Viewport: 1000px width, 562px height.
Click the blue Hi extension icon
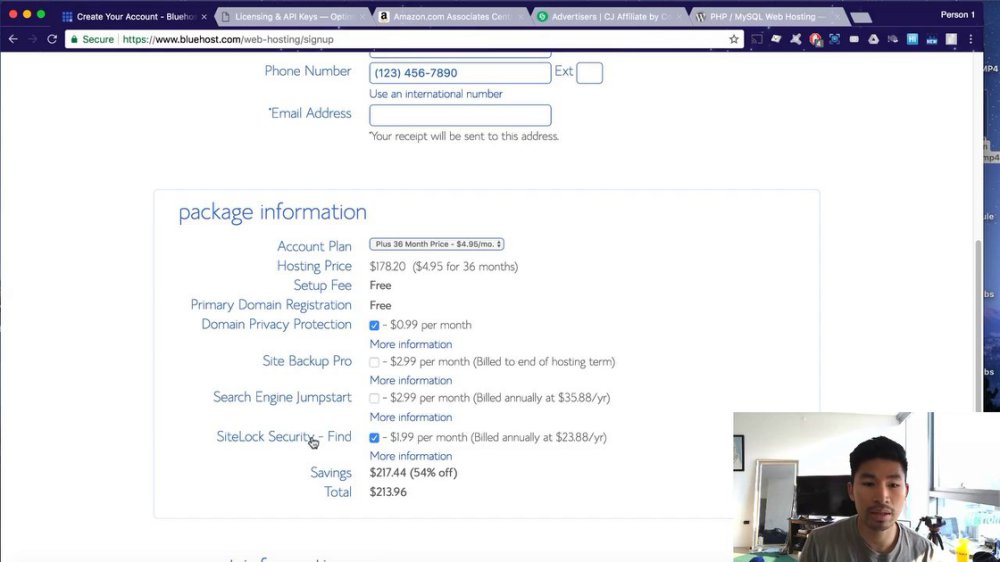coord(913,40)
